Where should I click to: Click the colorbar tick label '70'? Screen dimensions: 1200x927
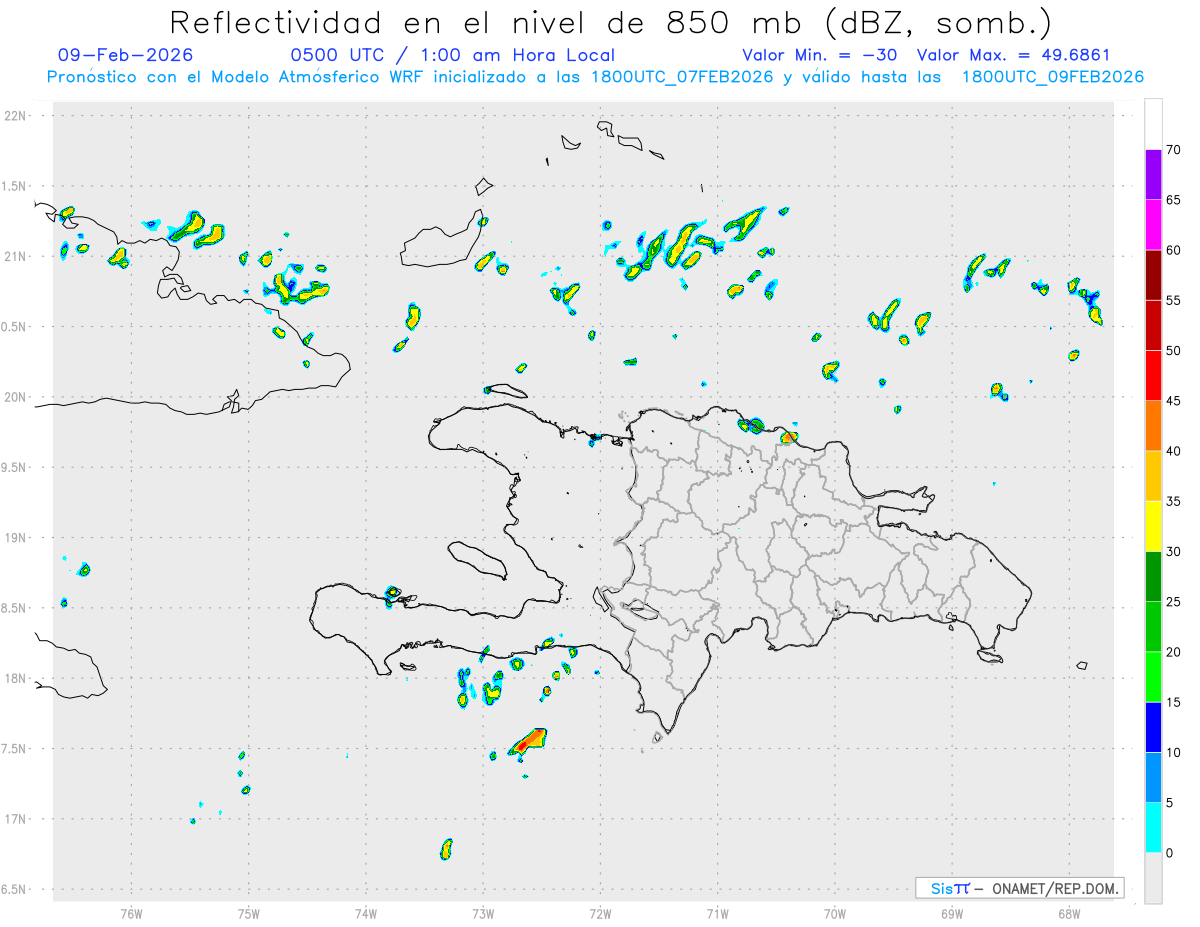click(1173, 150)
